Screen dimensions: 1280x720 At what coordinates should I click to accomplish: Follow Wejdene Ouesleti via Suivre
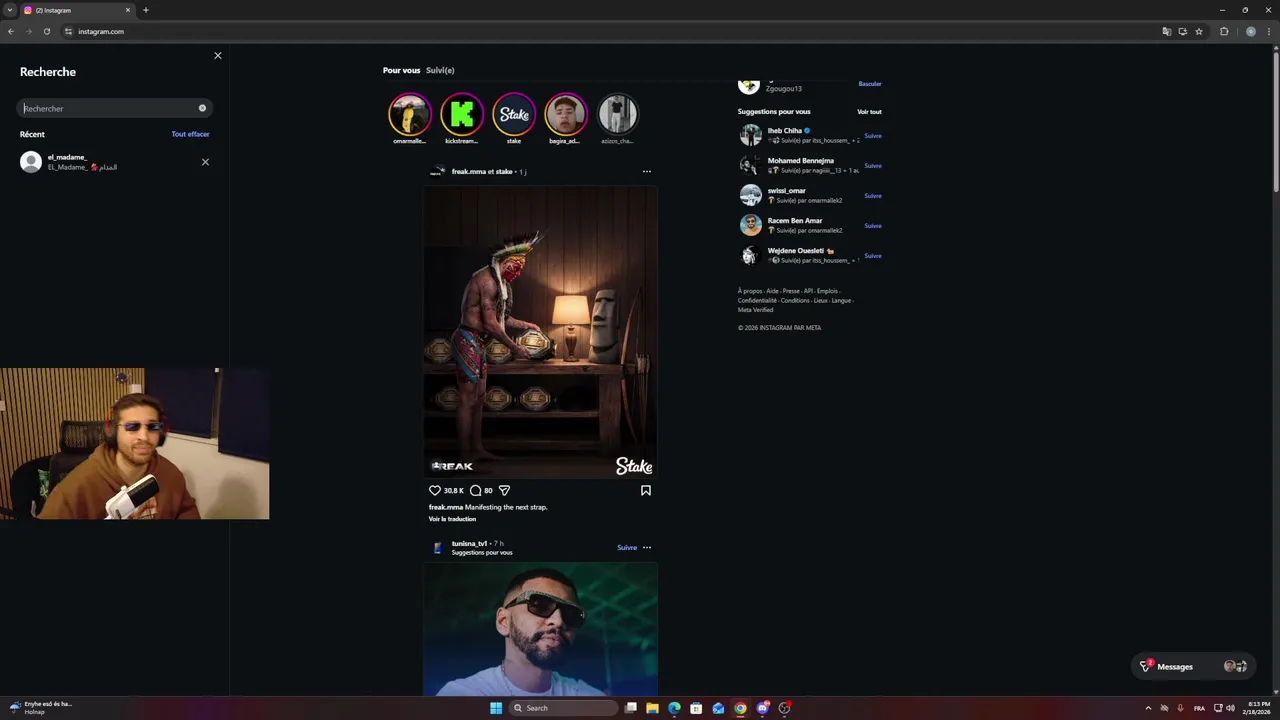[873, 256]
